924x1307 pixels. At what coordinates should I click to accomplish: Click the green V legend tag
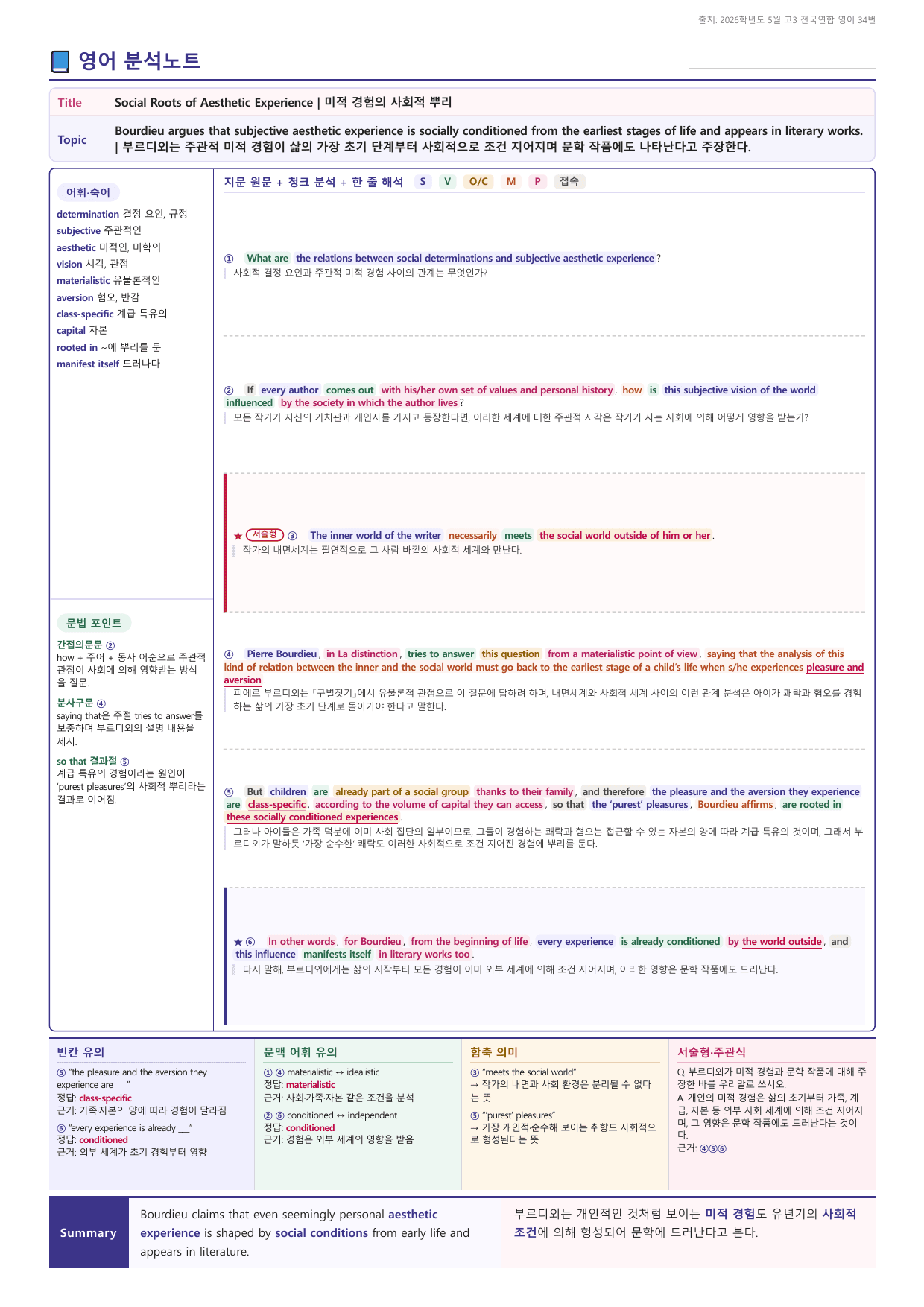coord(447,181)
